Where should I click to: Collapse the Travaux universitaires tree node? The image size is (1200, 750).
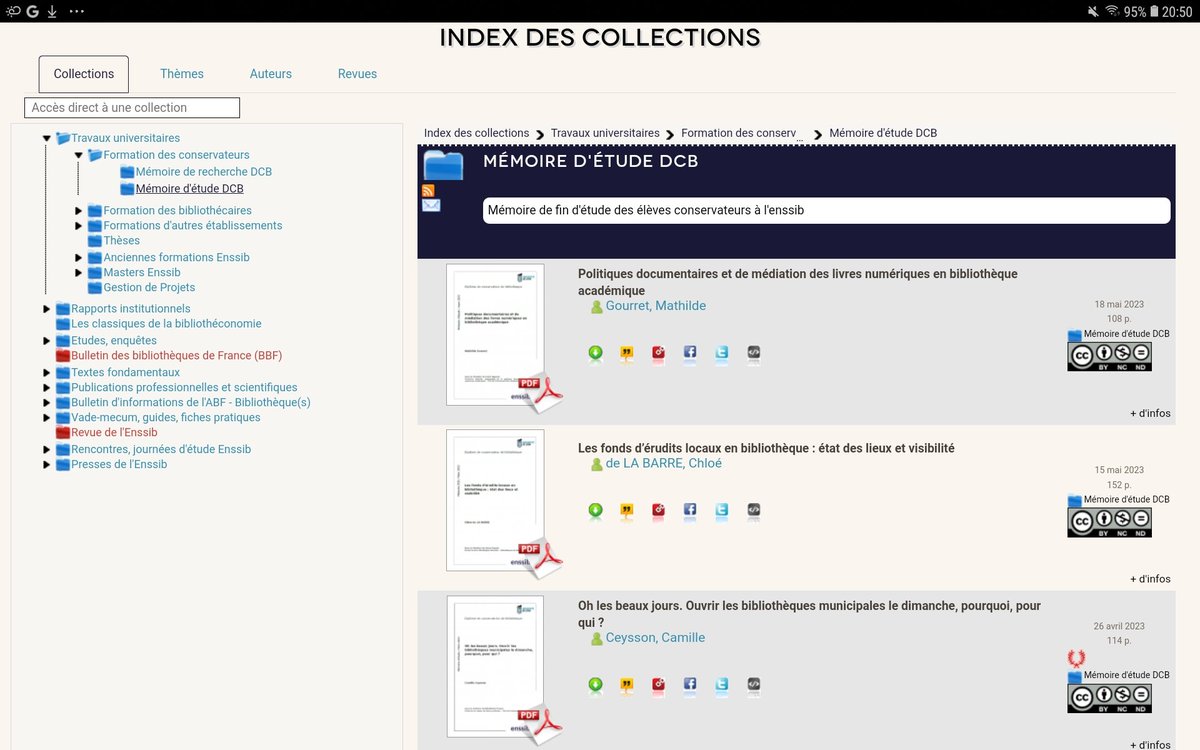pos(47,138)
